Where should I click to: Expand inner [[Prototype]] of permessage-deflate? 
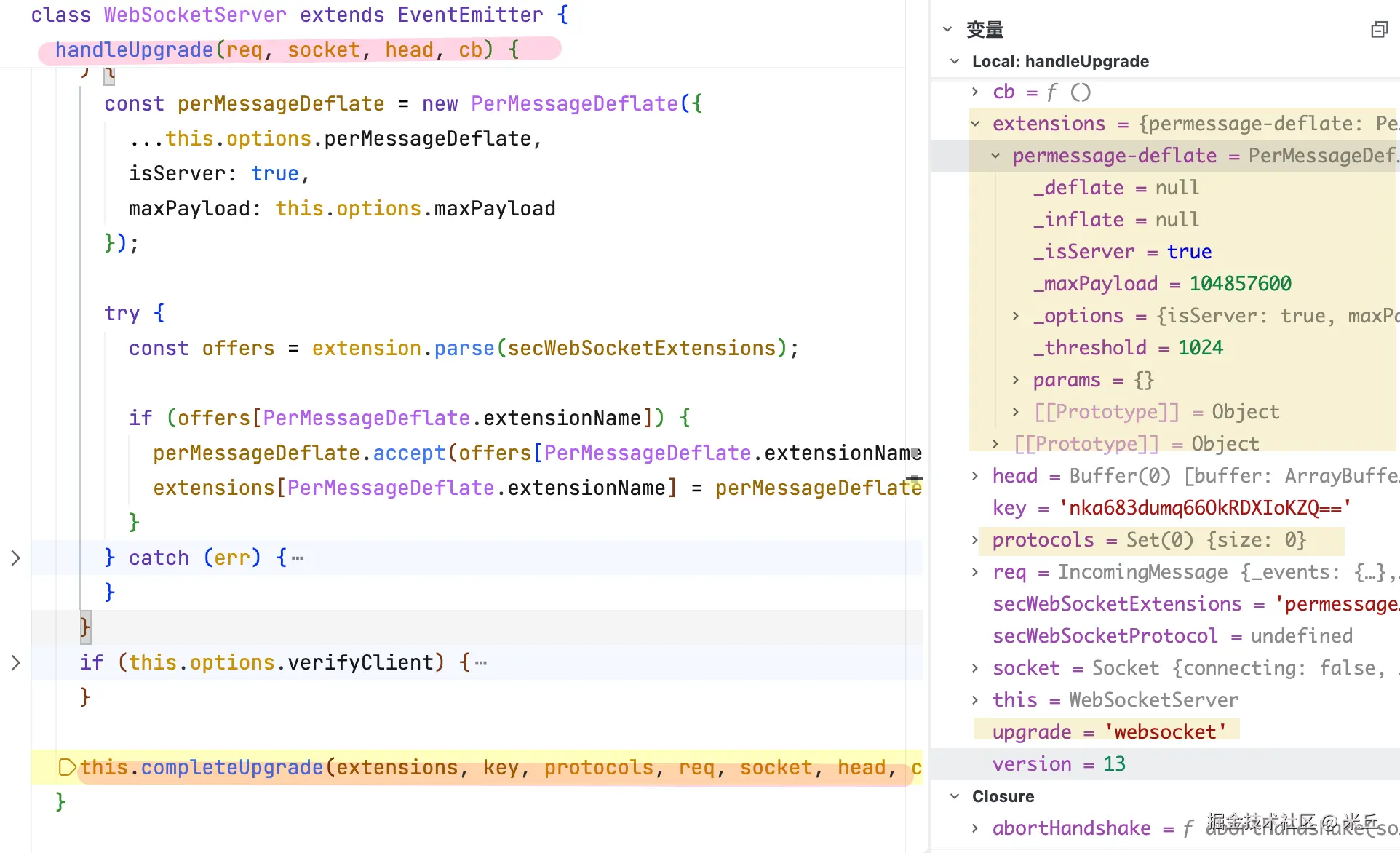pyautogui.click(x=1016, y=412)
